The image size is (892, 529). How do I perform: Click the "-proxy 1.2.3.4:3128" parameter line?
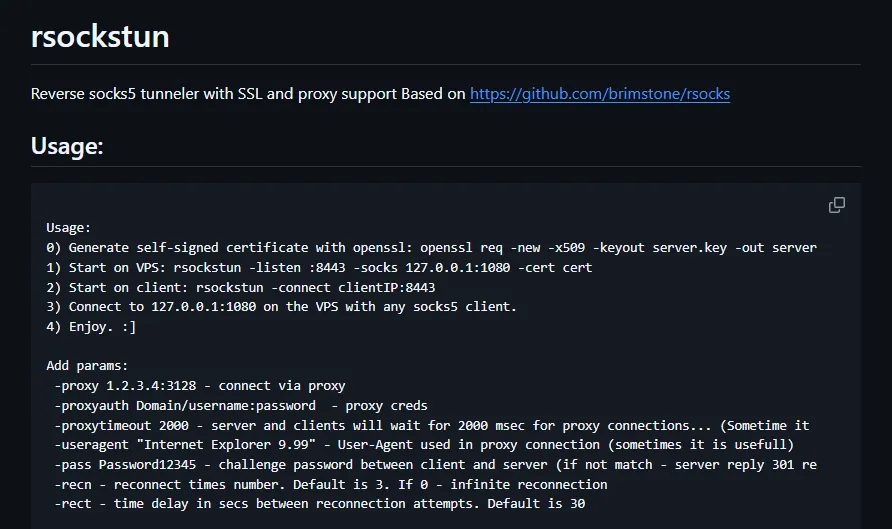pos(200,386)
